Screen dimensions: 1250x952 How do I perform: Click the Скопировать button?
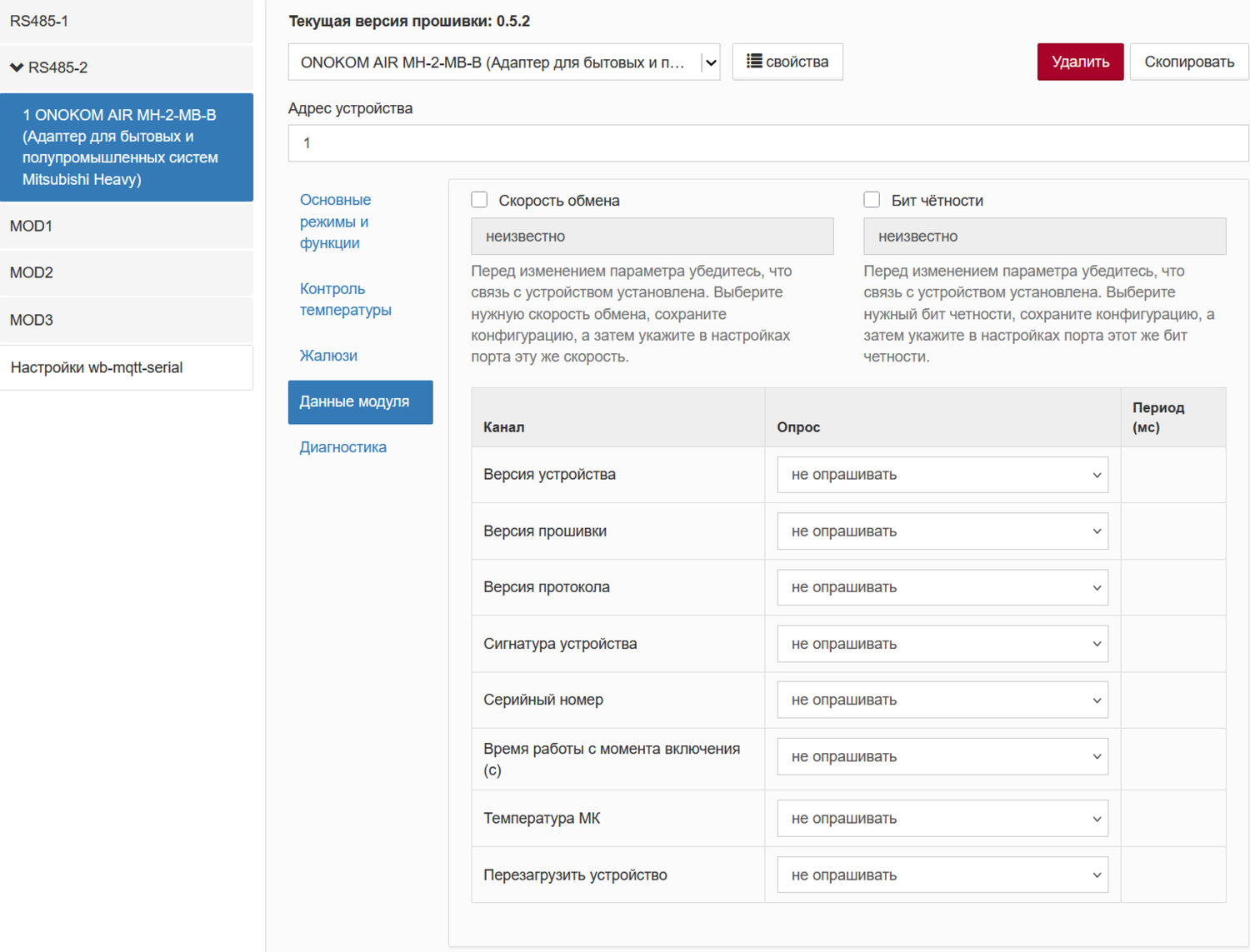(x=1189, y=62)
